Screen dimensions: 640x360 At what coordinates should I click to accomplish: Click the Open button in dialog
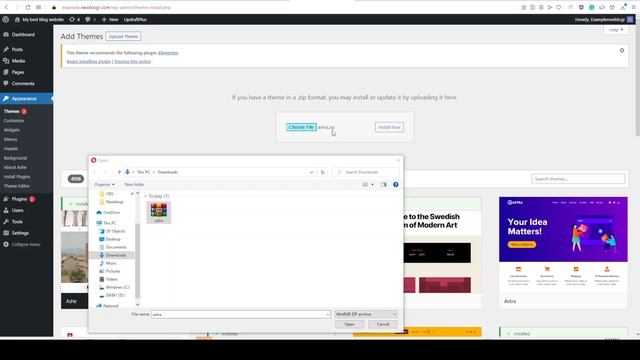point(349,324)
